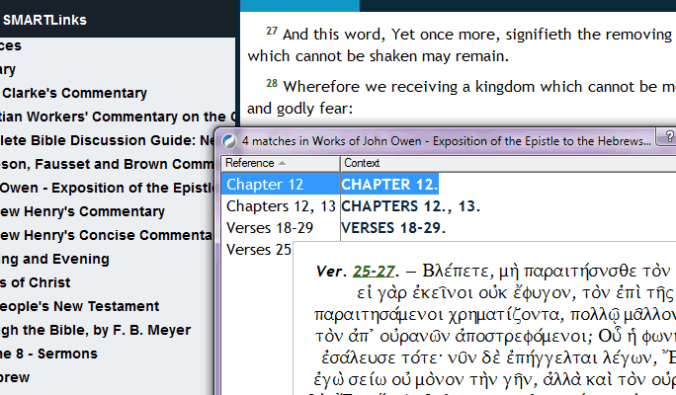This screenshot has height=395, width=676.
Task: Click the Context column header
Action: [x=508, y=163]
